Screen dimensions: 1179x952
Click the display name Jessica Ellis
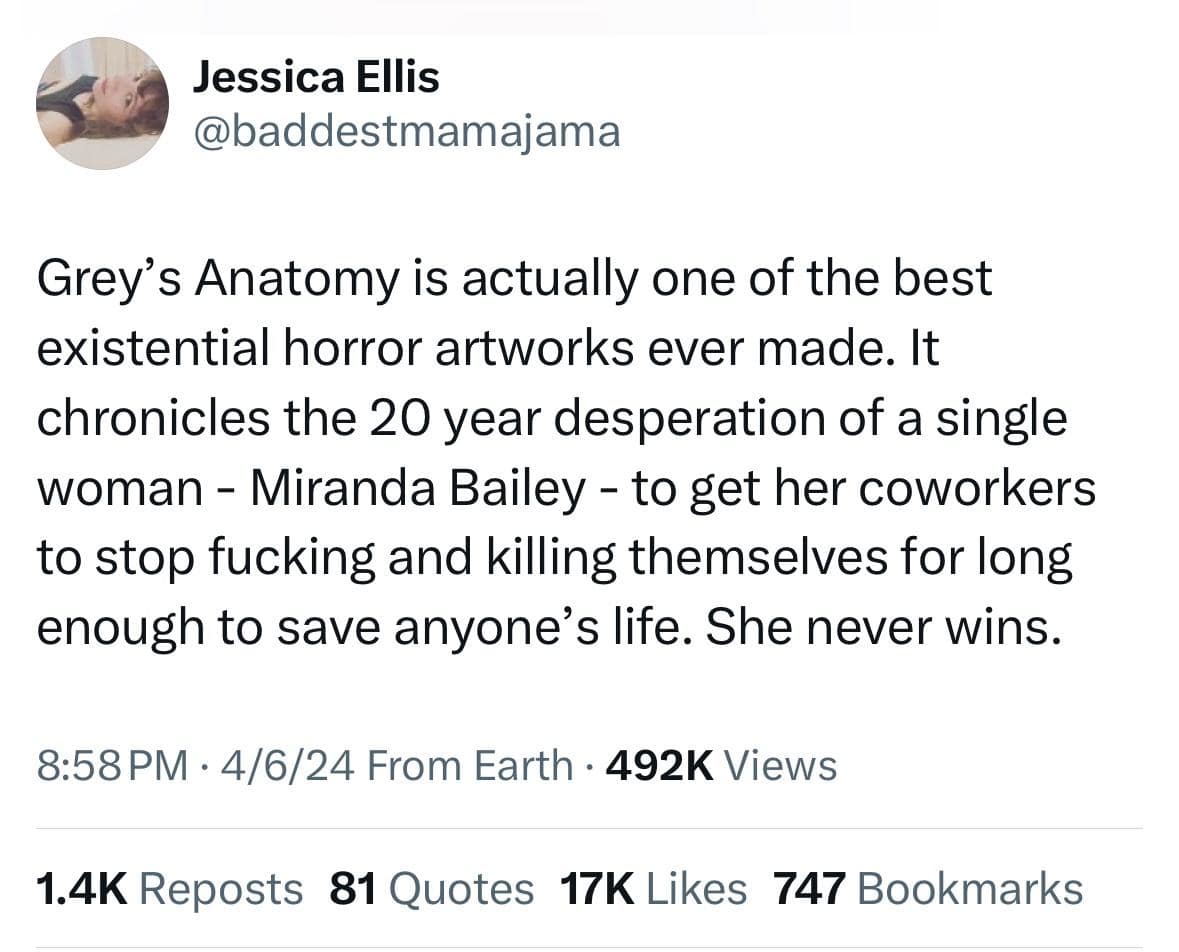pyautogui.click(x=315, y=77)
